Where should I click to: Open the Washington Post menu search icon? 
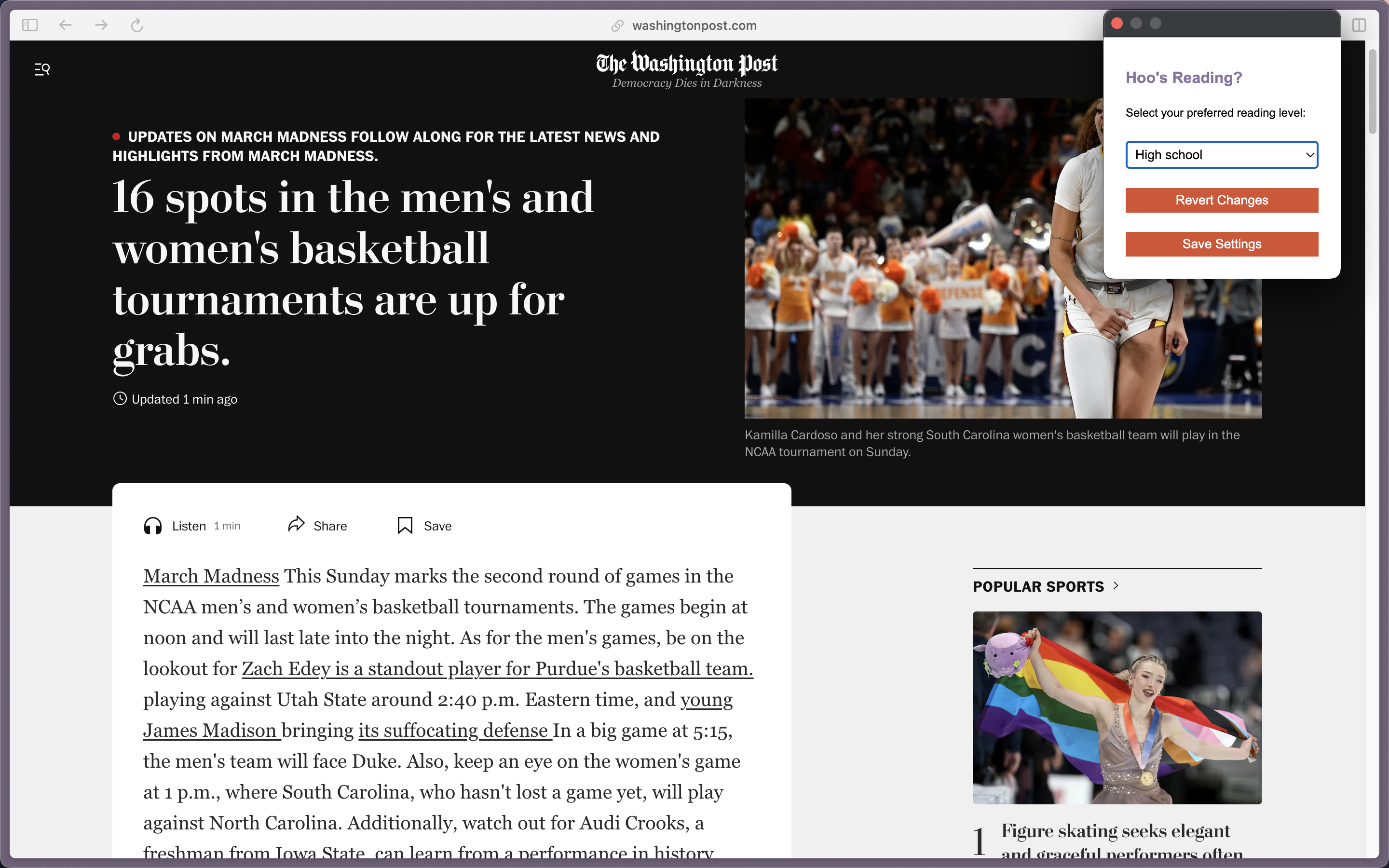[42, 69]
